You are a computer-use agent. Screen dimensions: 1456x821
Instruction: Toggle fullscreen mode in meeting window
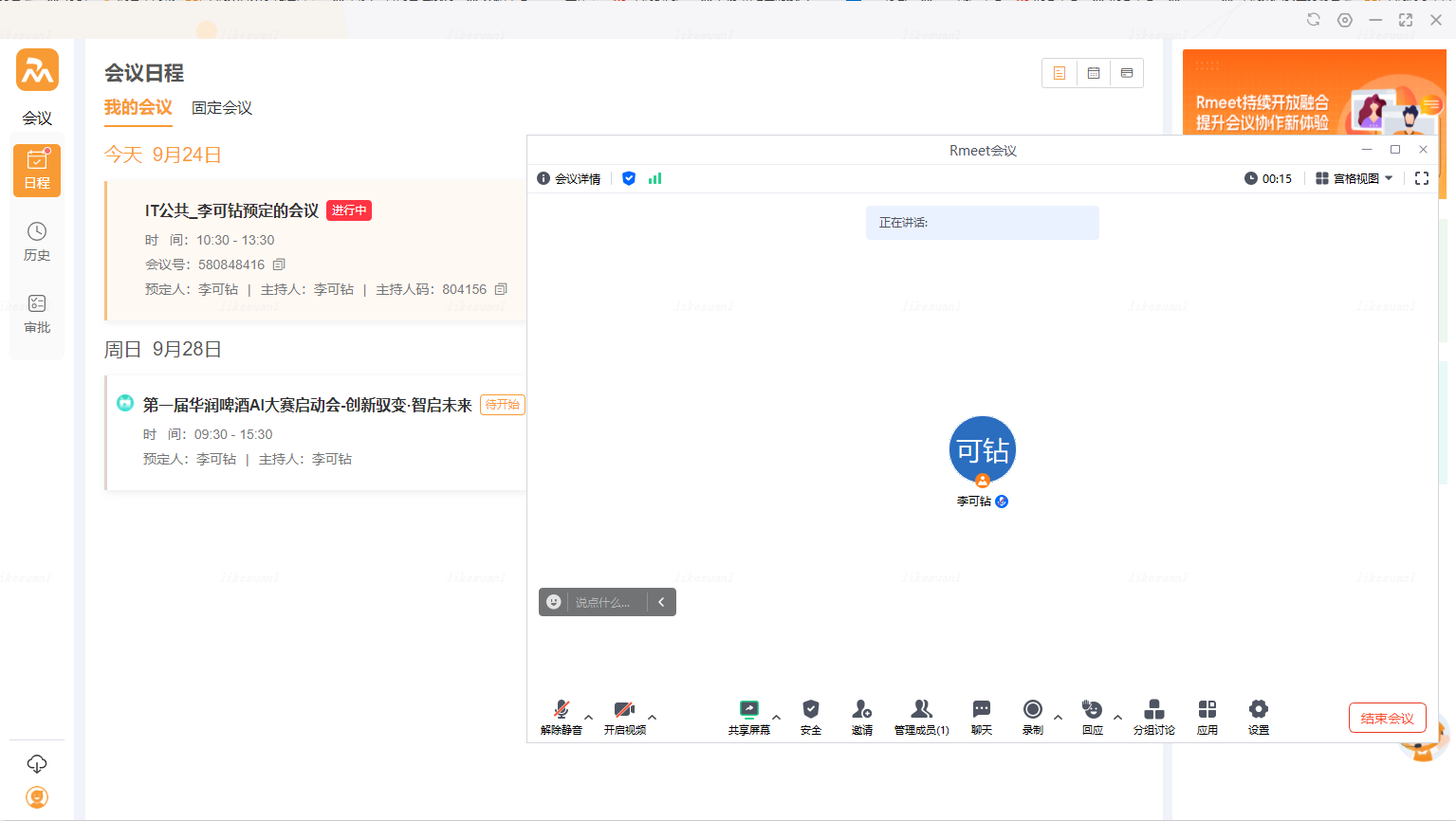(1421, 178)
